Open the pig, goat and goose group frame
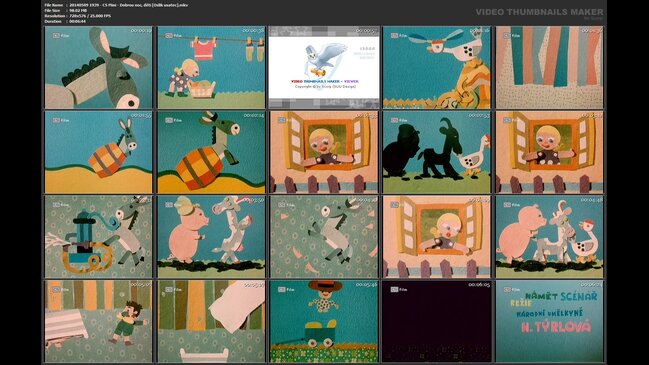The height and width of the screenshot is (365, 649). point(549,237)
